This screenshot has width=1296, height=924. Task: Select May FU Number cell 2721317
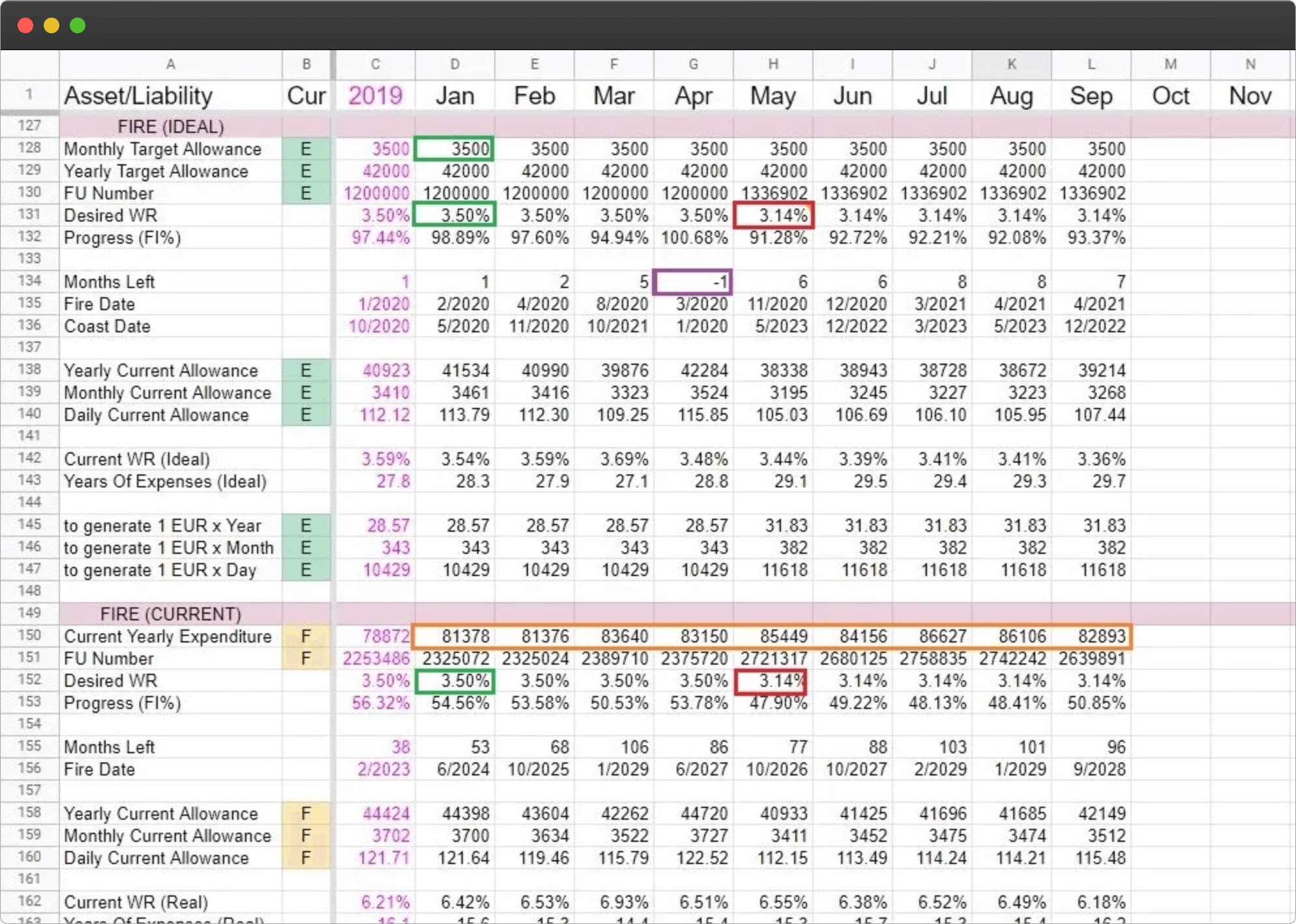773,658
